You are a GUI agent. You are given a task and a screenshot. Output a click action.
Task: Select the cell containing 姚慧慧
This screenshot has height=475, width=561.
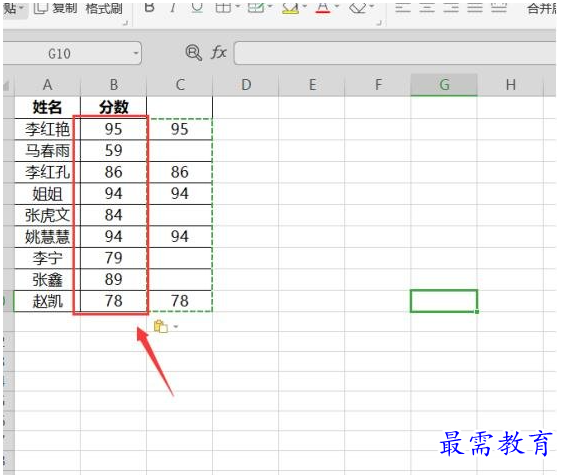pos(48,236)
